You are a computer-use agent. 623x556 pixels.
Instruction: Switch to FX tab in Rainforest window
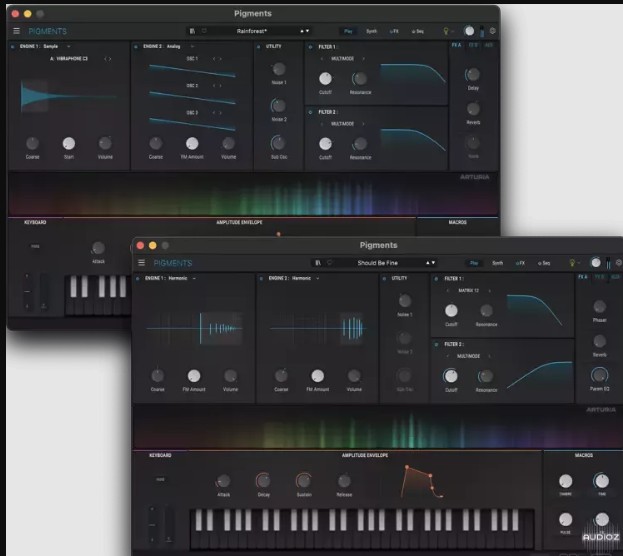click(394, 31)
